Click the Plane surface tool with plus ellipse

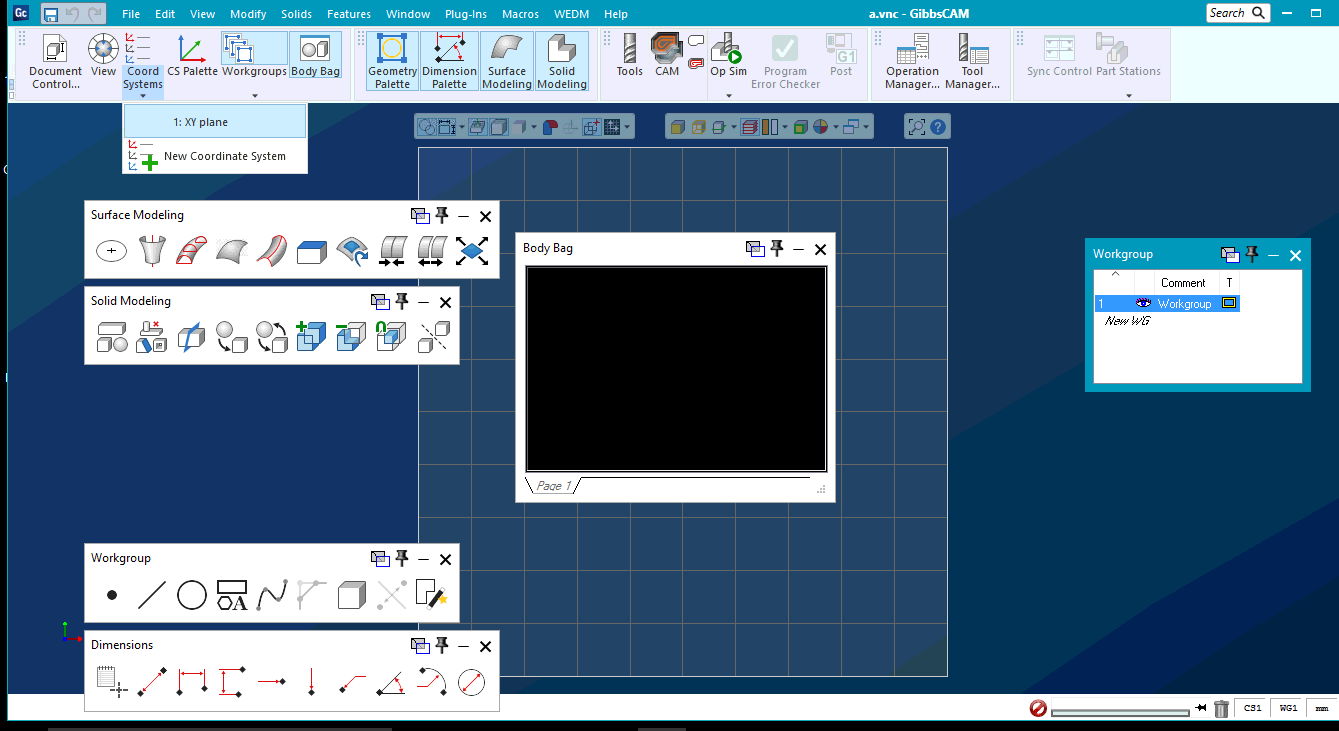(x=111, y=250)
